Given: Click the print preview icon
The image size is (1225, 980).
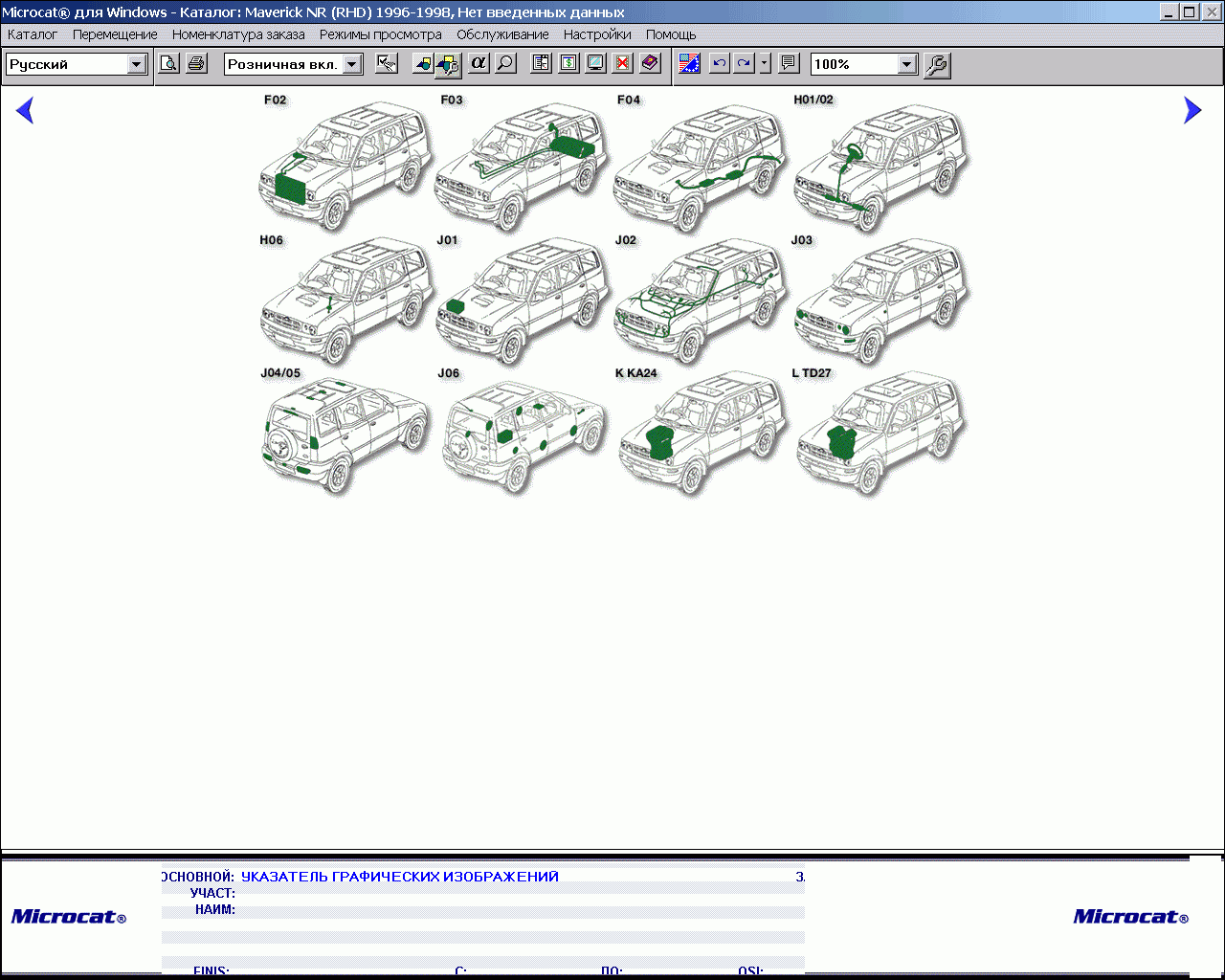Looking at the screenshot, I should tap(168, 64).
